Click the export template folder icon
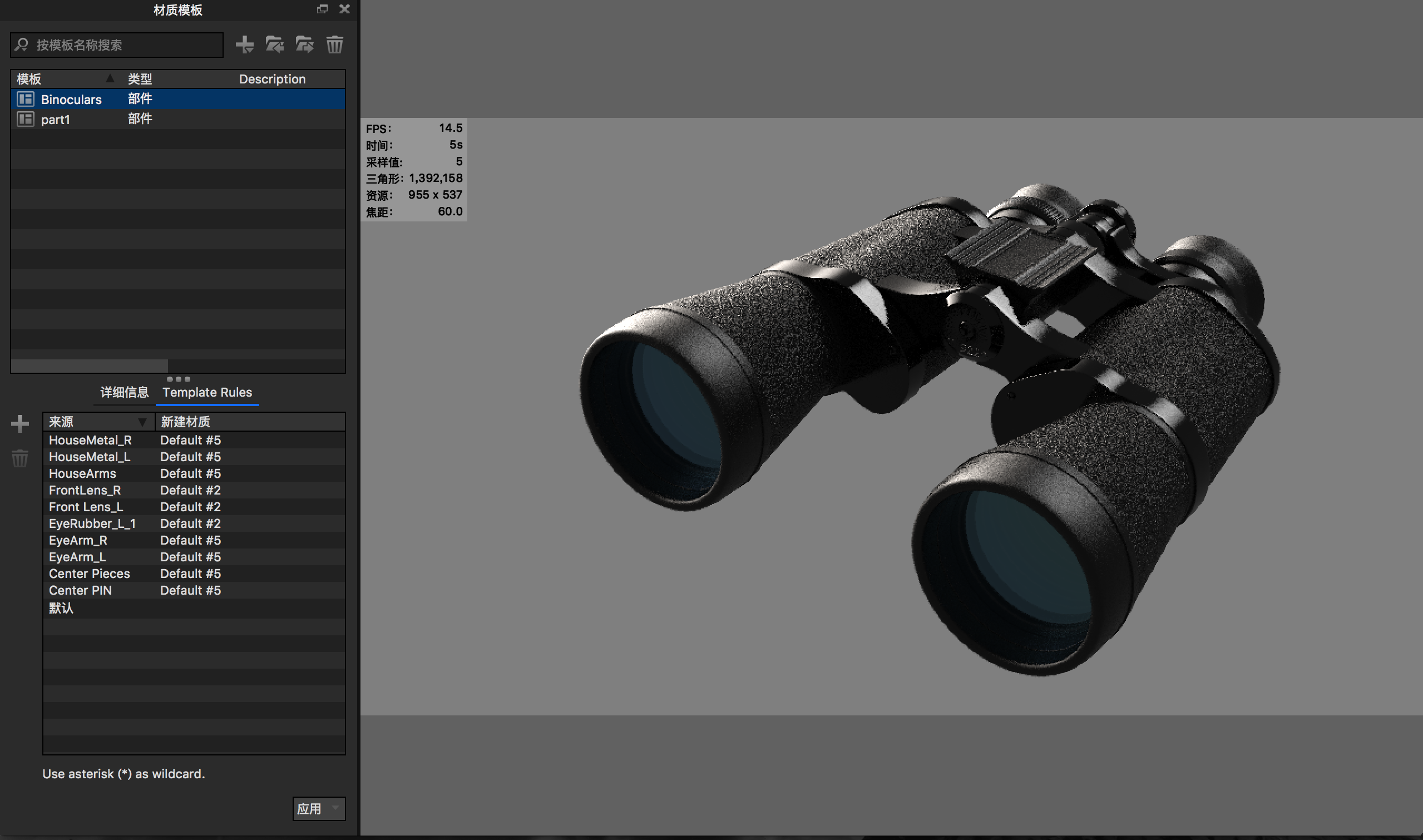This screenshot has height=840, width=1423. 304,44
